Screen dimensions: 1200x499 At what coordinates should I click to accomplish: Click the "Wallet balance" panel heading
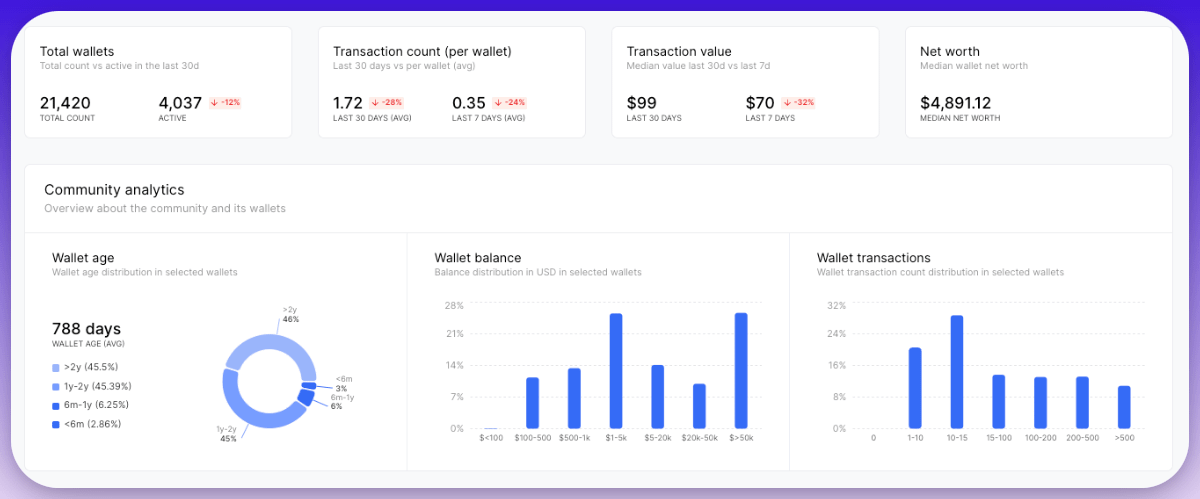(x=478, y=257)
